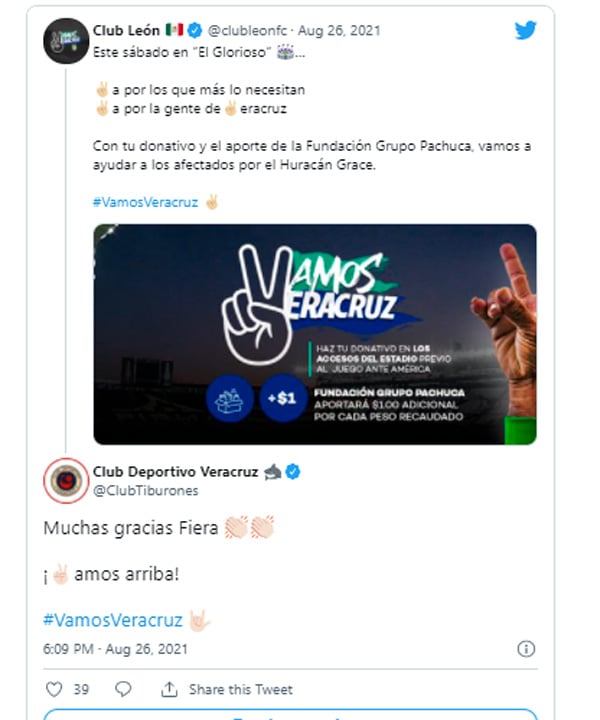This screenshot has width=600, height=720.
Task: Click the Twitter bird logo
Action: click(x=525, y=30)
